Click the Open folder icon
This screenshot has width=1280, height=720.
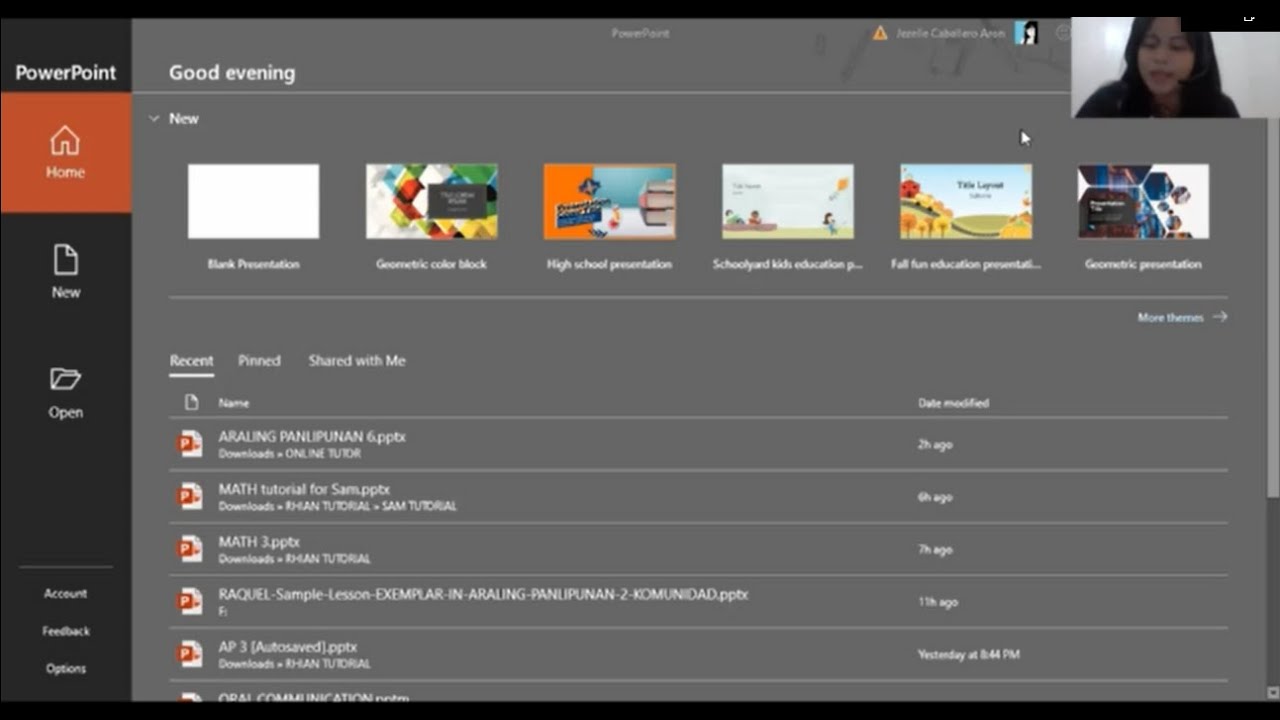(65, 379)
